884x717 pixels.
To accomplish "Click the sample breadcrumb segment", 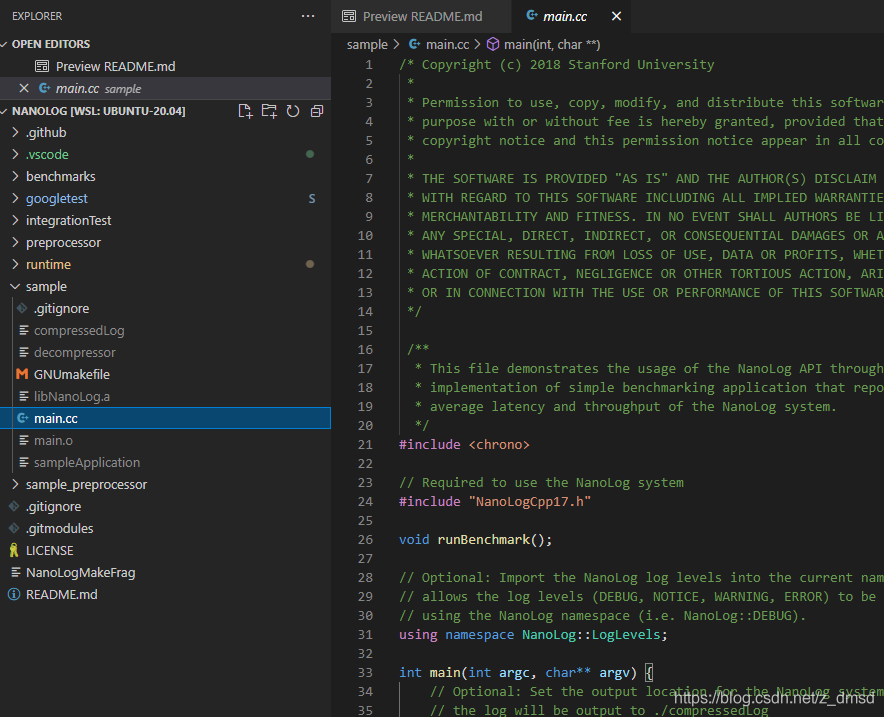I will click(x=367, y=45).
